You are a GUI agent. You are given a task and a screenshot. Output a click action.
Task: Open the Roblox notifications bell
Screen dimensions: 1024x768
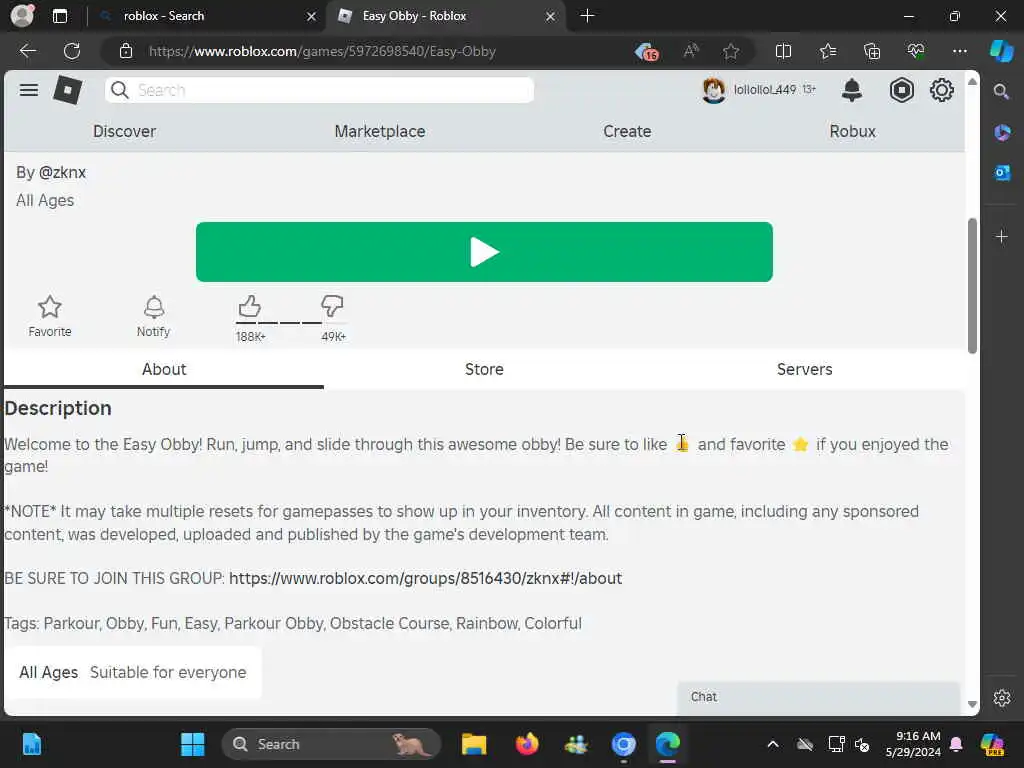coord(852,90)
